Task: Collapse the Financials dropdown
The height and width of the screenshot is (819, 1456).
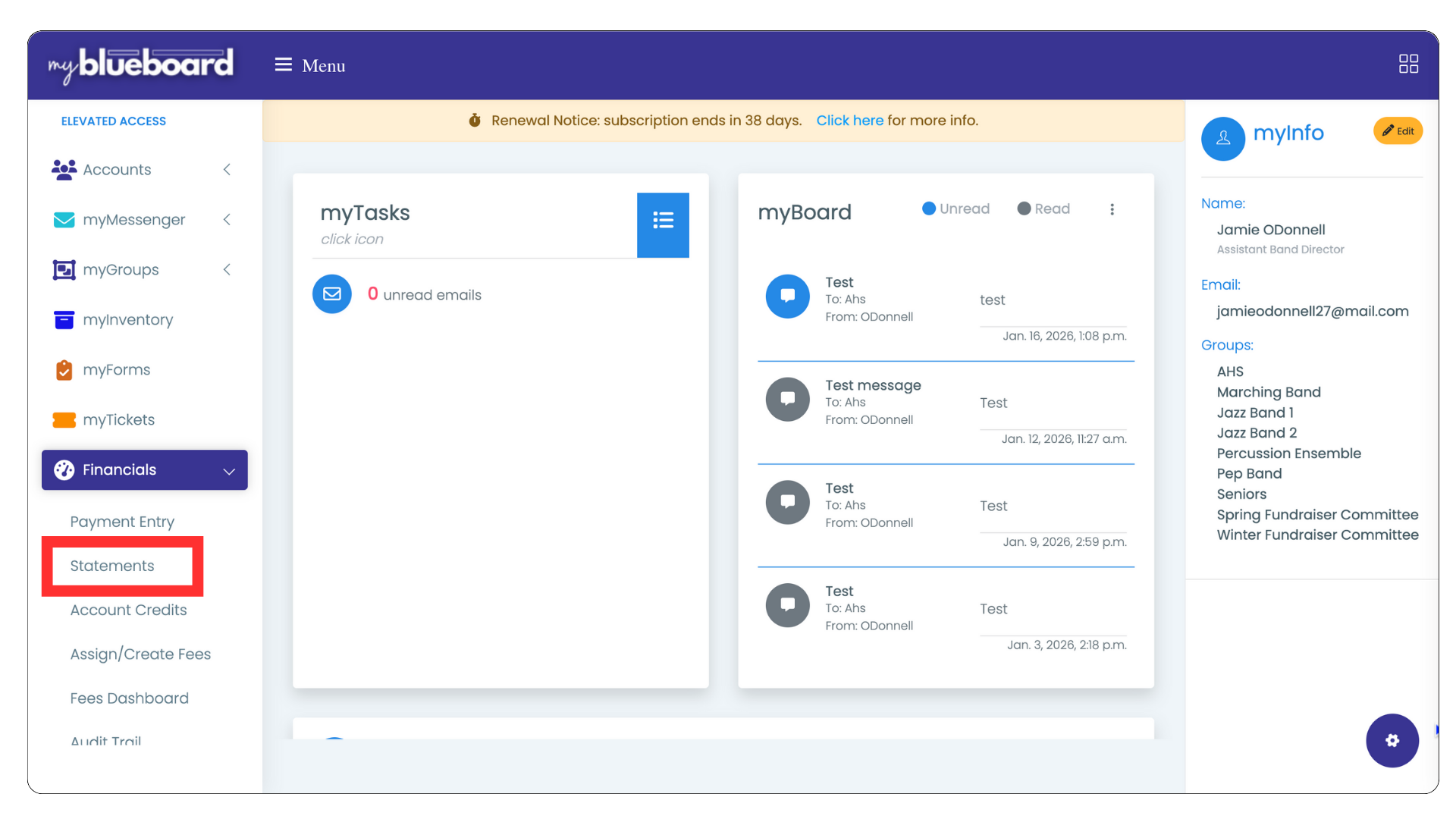Action: [144, 469]
